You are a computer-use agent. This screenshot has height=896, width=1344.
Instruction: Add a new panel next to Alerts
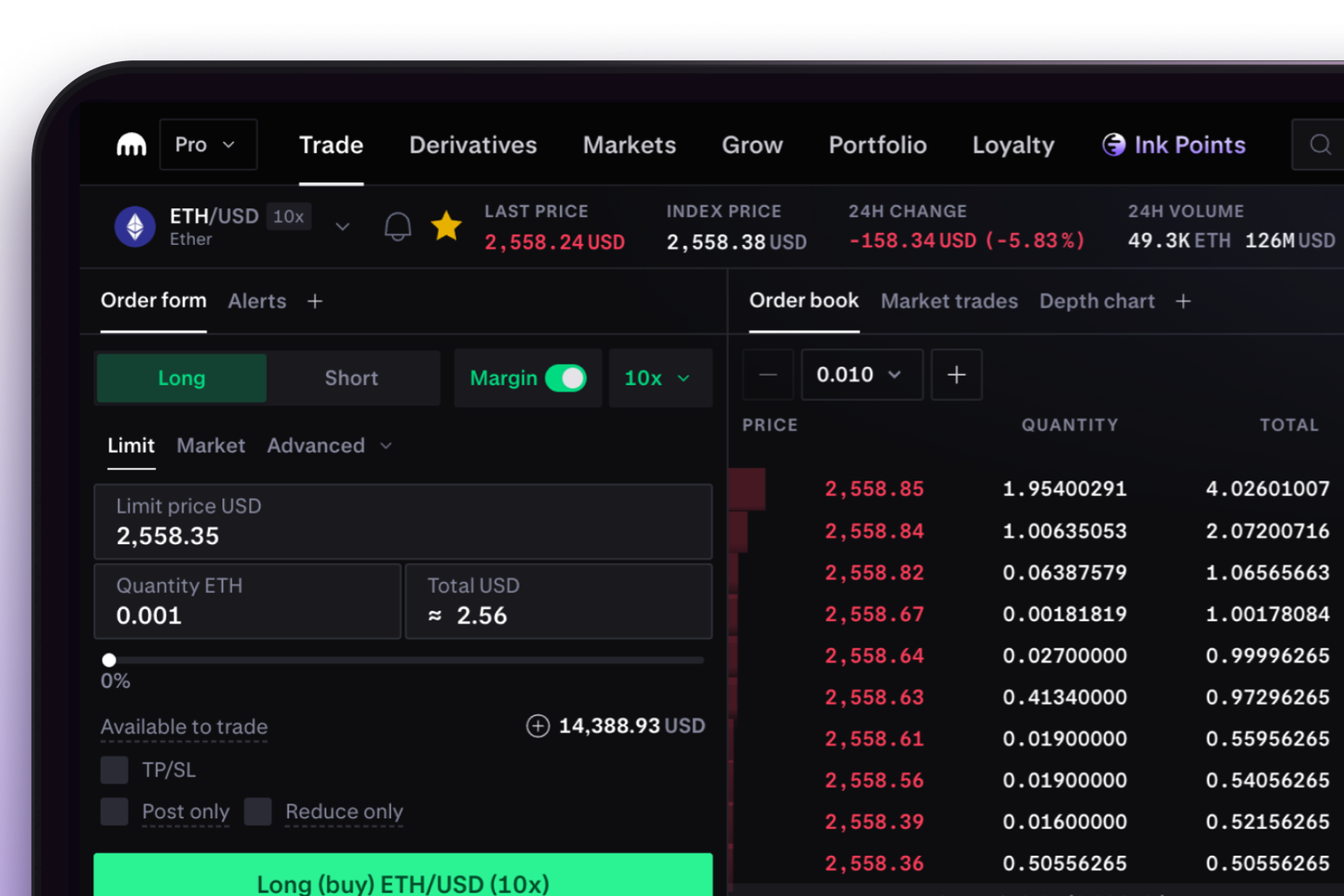315,301
